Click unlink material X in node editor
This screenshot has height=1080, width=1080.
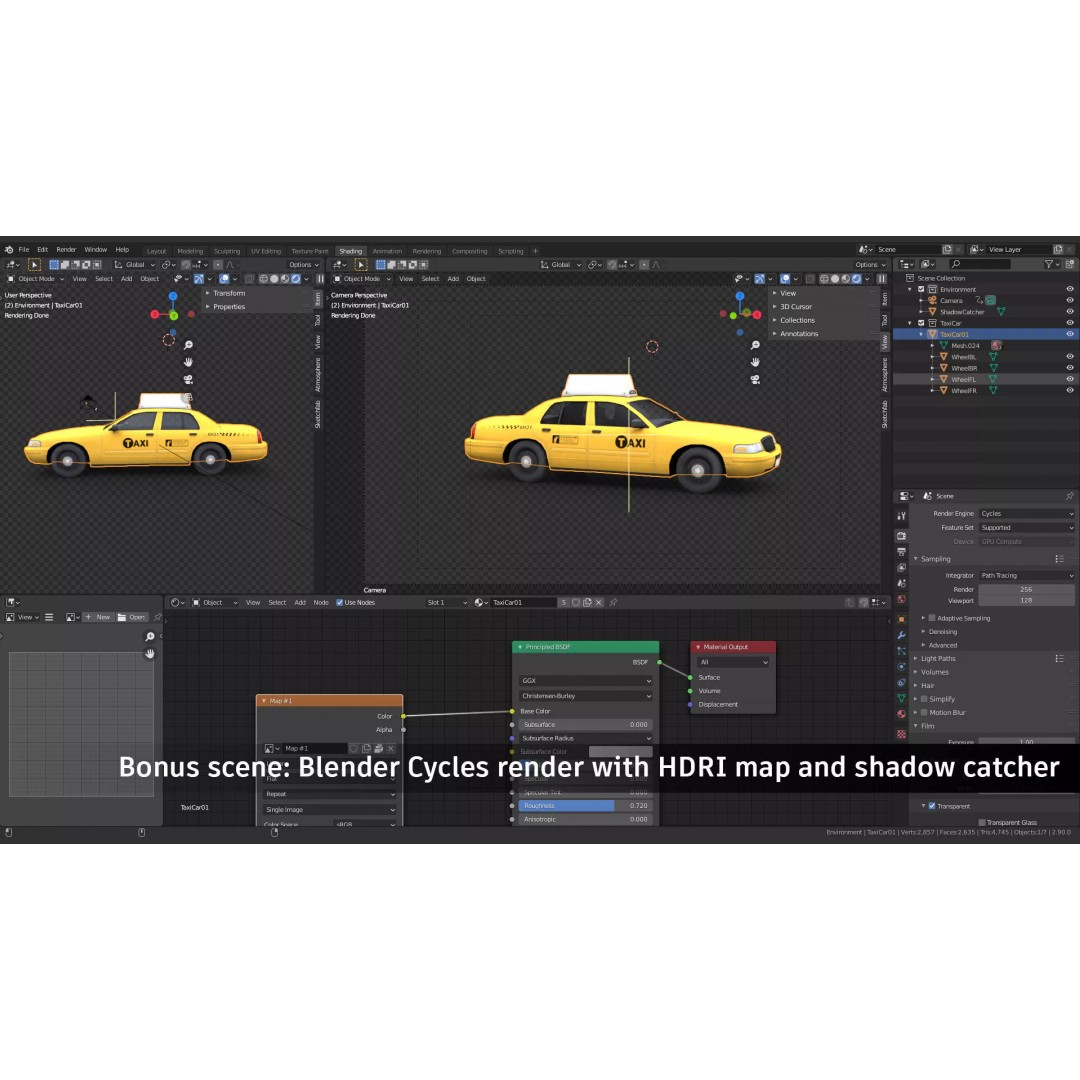point(599,603)
